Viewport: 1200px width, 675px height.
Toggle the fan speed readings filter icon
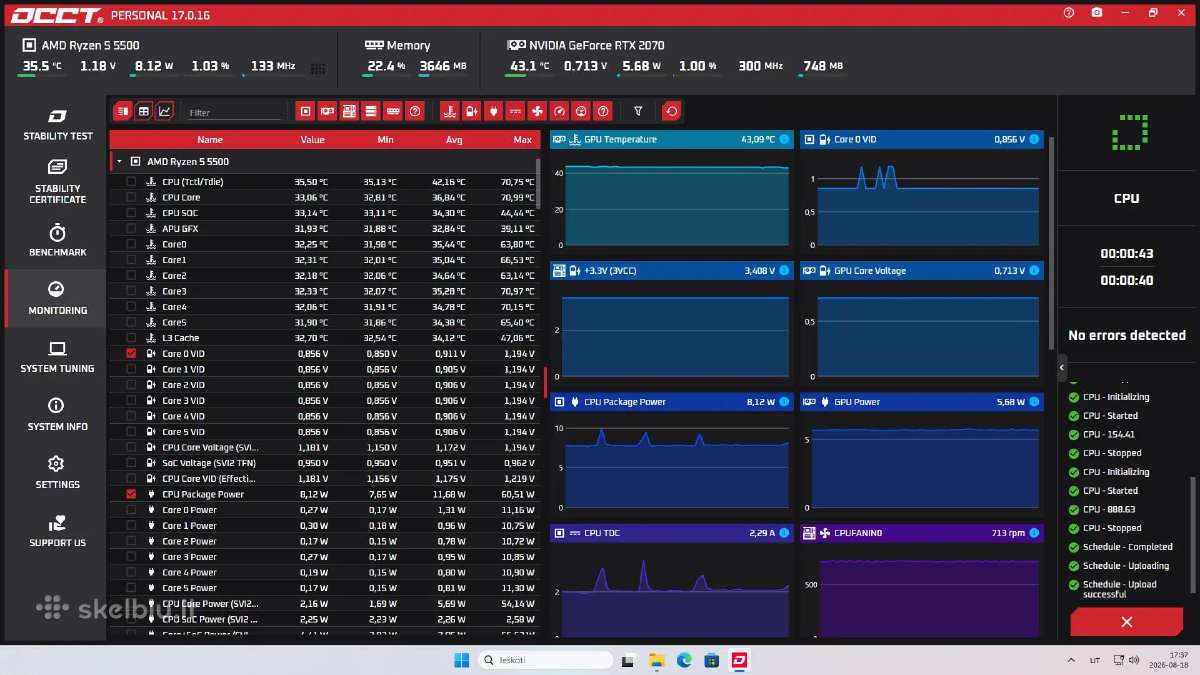click(x=537, y=111)
